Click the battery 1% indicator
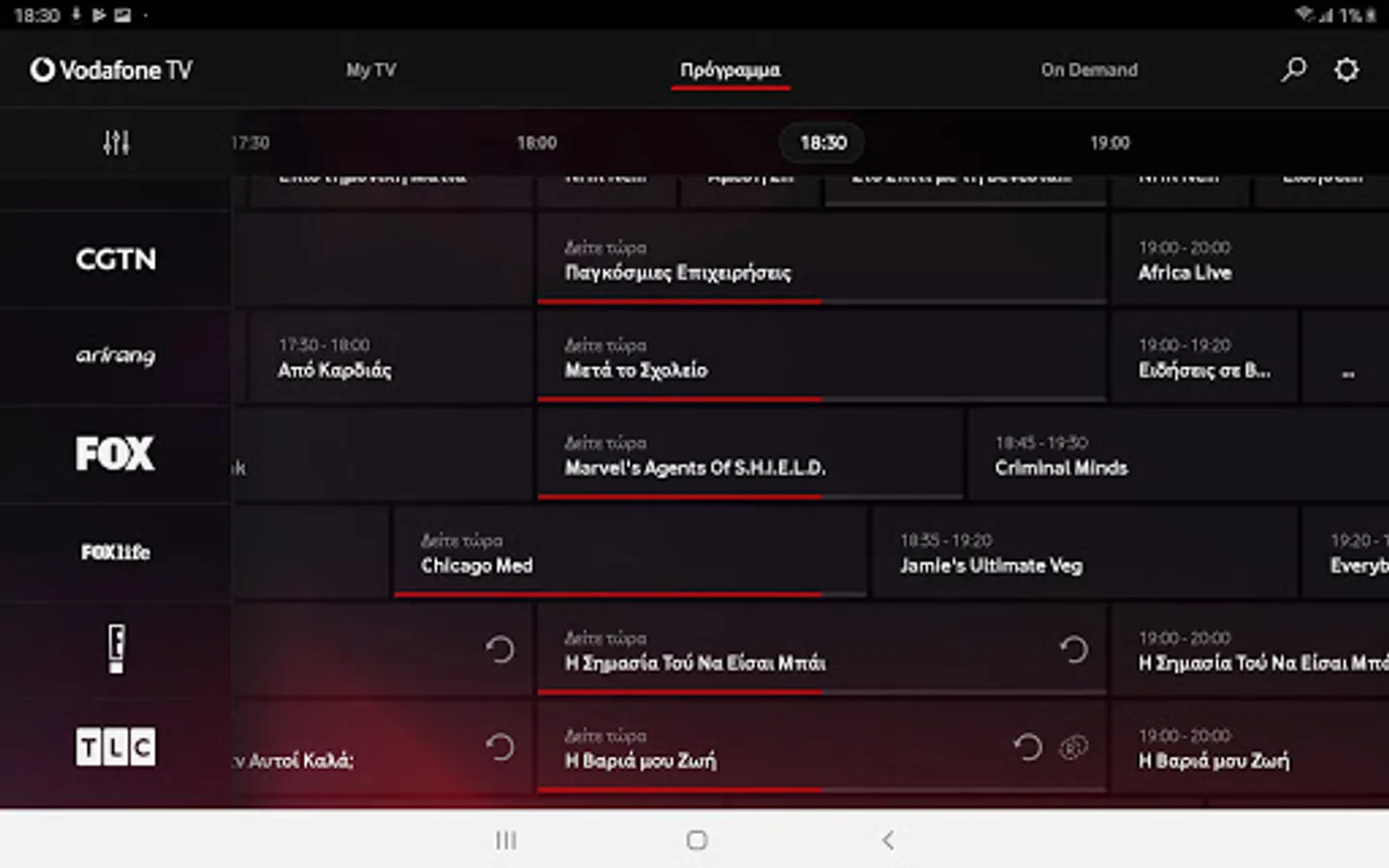The width and height of the screenshot is (1389, 868). pyautogui.click(x=1358, y=14)
